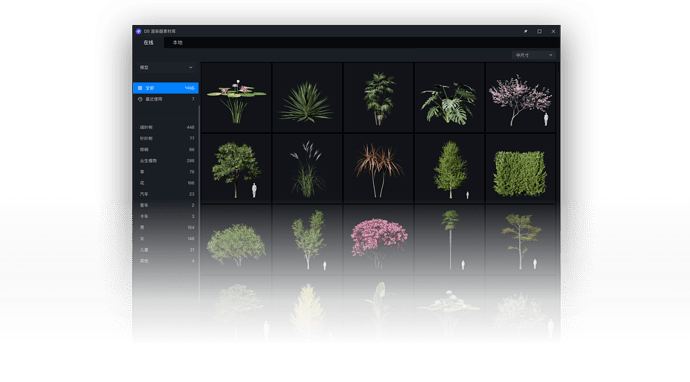
Task: Choose the tall thin-trunk pine thumbnail
Action: click(449, 240)
